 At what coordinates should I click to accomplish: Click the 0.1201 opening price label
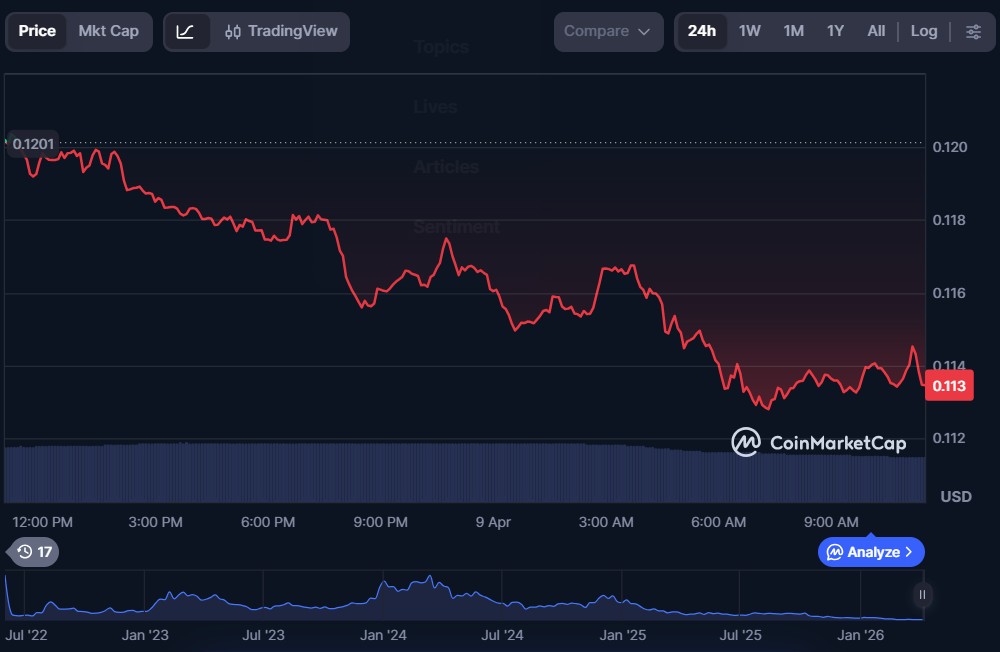pyautogui.click(x=33, y=144)
